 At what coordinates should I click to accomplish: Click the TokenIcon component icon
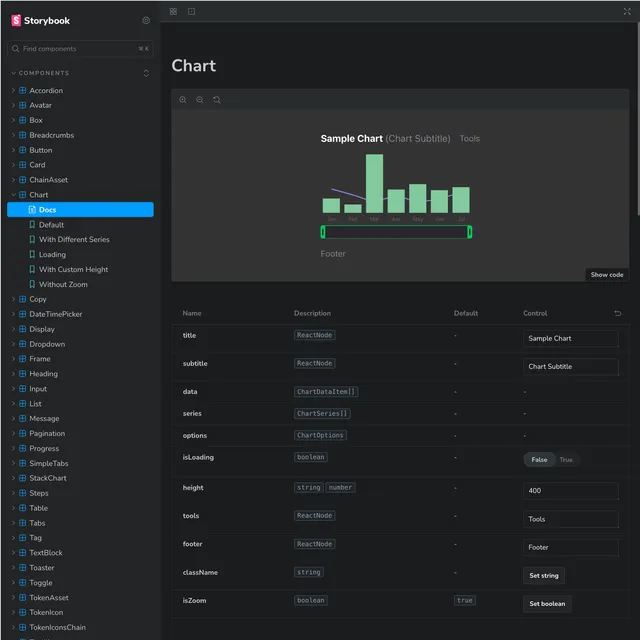tap(22, 612)
